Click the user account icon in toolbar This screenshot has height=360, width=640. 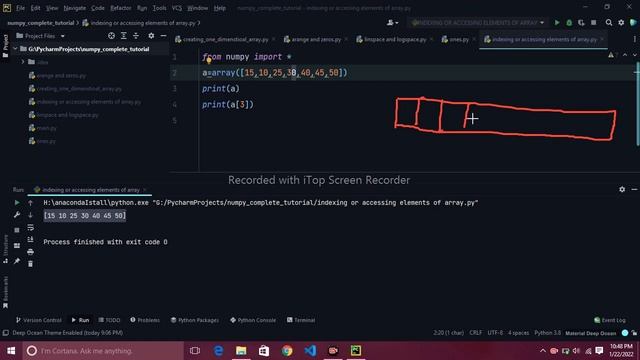392,23
